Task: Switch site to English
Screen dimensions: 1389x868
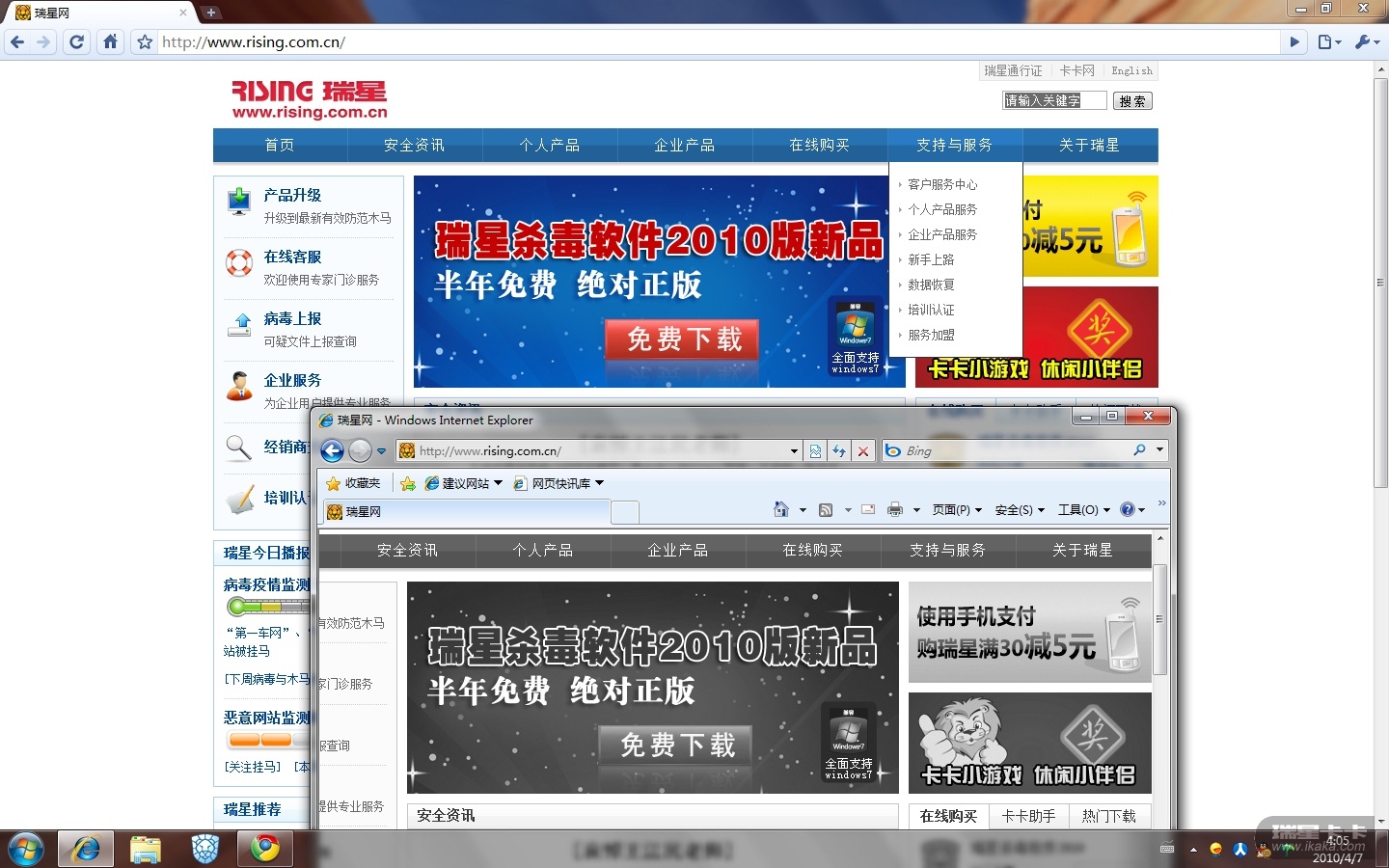Action: tap(1131, 70)
